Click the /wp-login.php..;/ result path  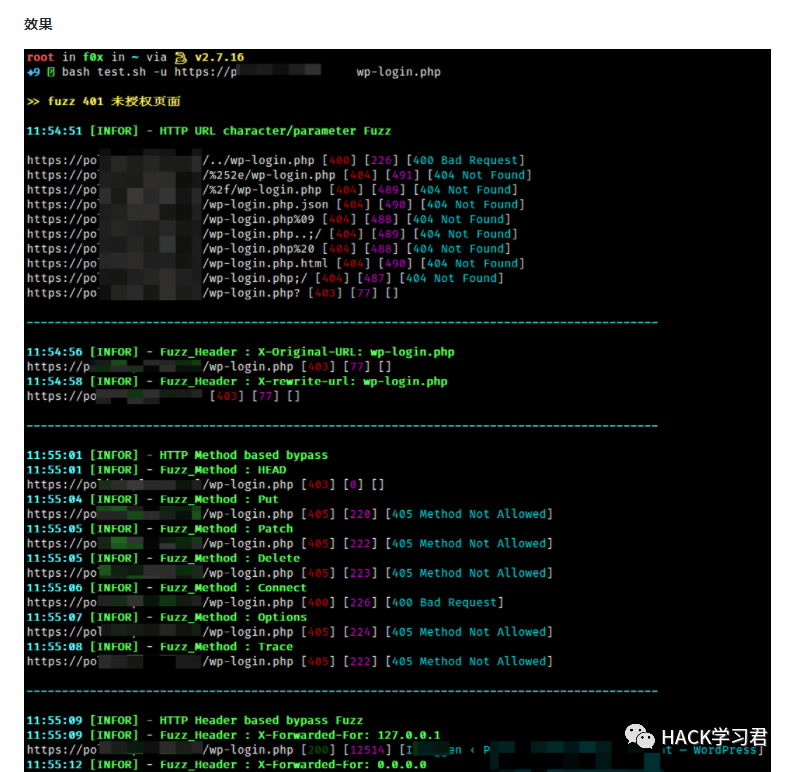(x=262, y=233)
